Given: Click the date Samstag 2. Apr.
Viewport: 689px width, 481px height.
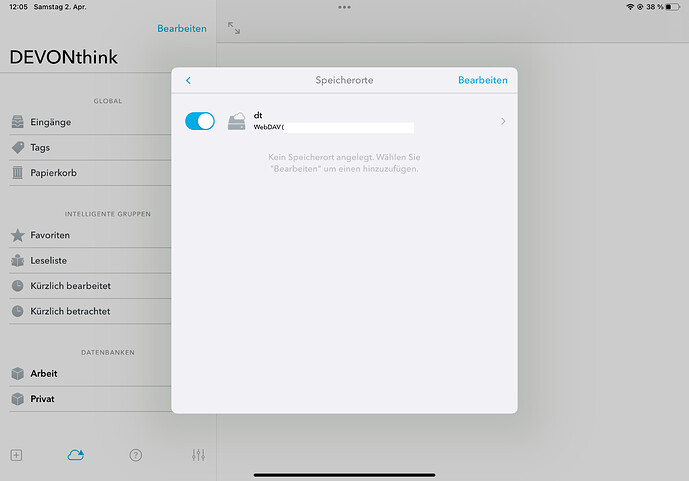Looking at the screenshot, I should (60, 7).
